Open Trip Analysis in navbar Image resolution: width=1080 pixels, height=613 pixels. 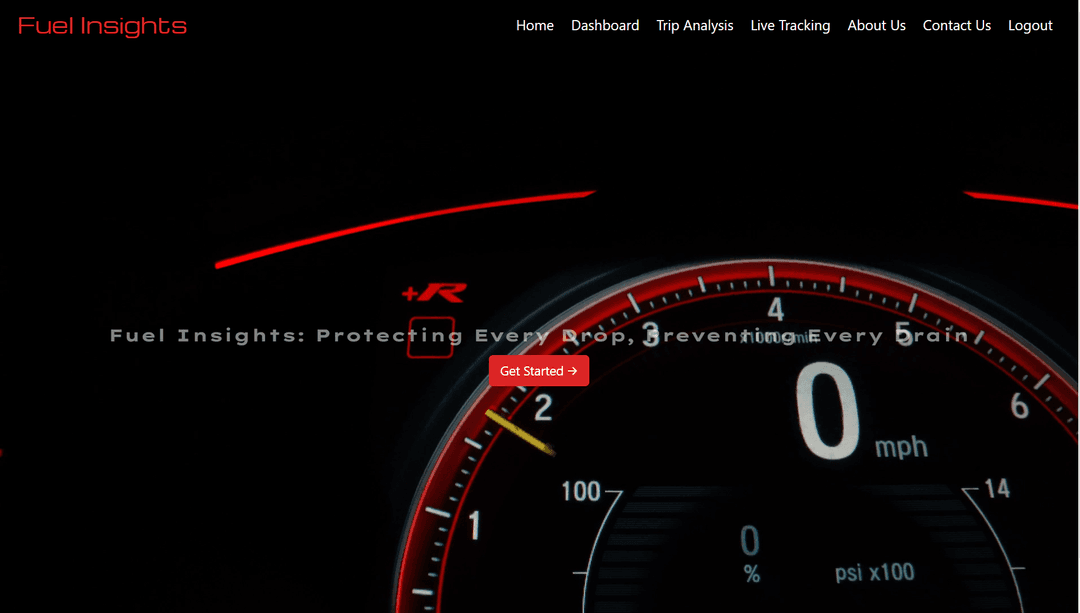click(x=694, y=25)
